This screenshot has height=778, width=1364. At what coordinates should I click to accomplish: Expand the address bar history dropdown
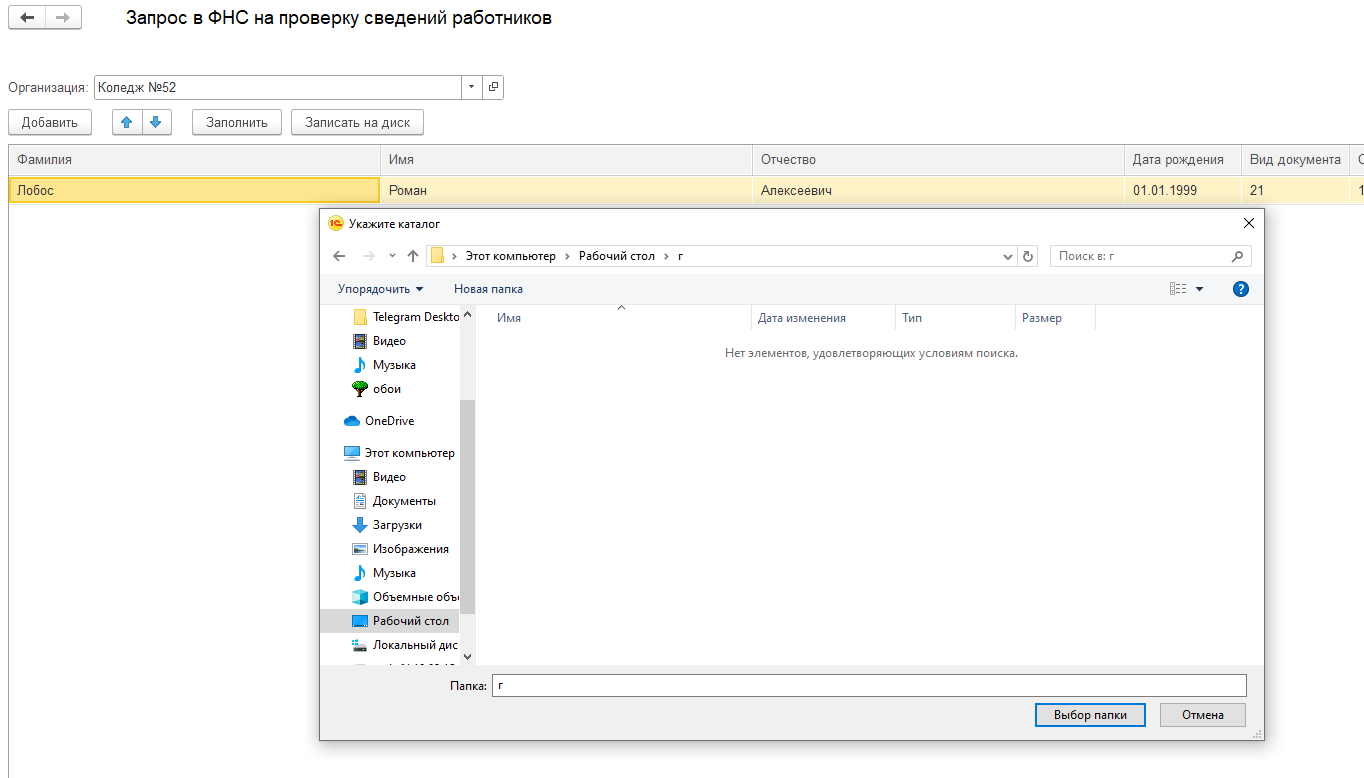coord(1008,256)
